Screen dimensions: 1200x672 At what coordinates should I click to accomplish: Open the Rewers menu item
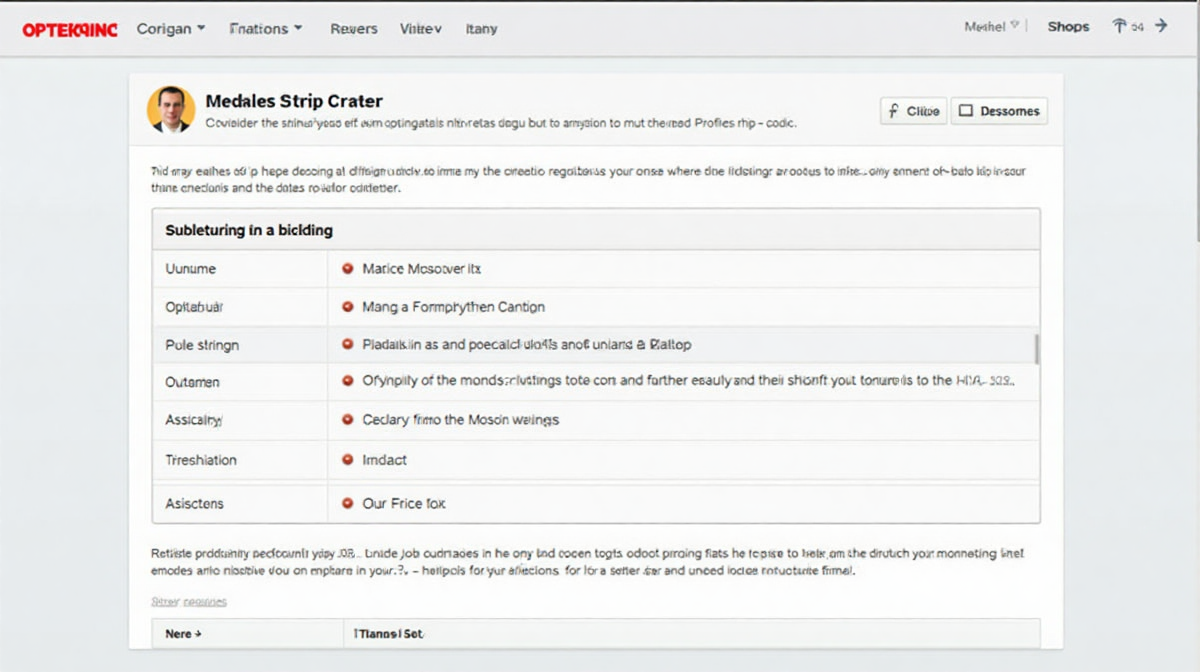[354, 29]
